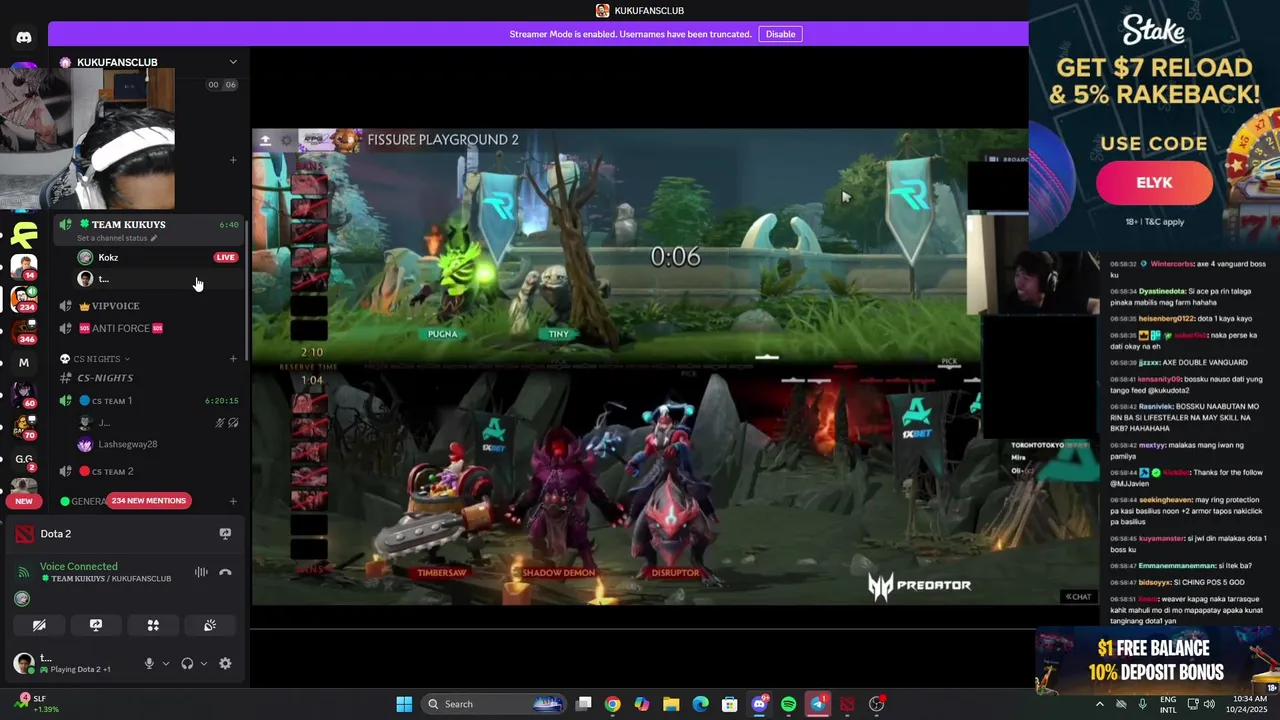Mute the microphone in user panel

149,663
